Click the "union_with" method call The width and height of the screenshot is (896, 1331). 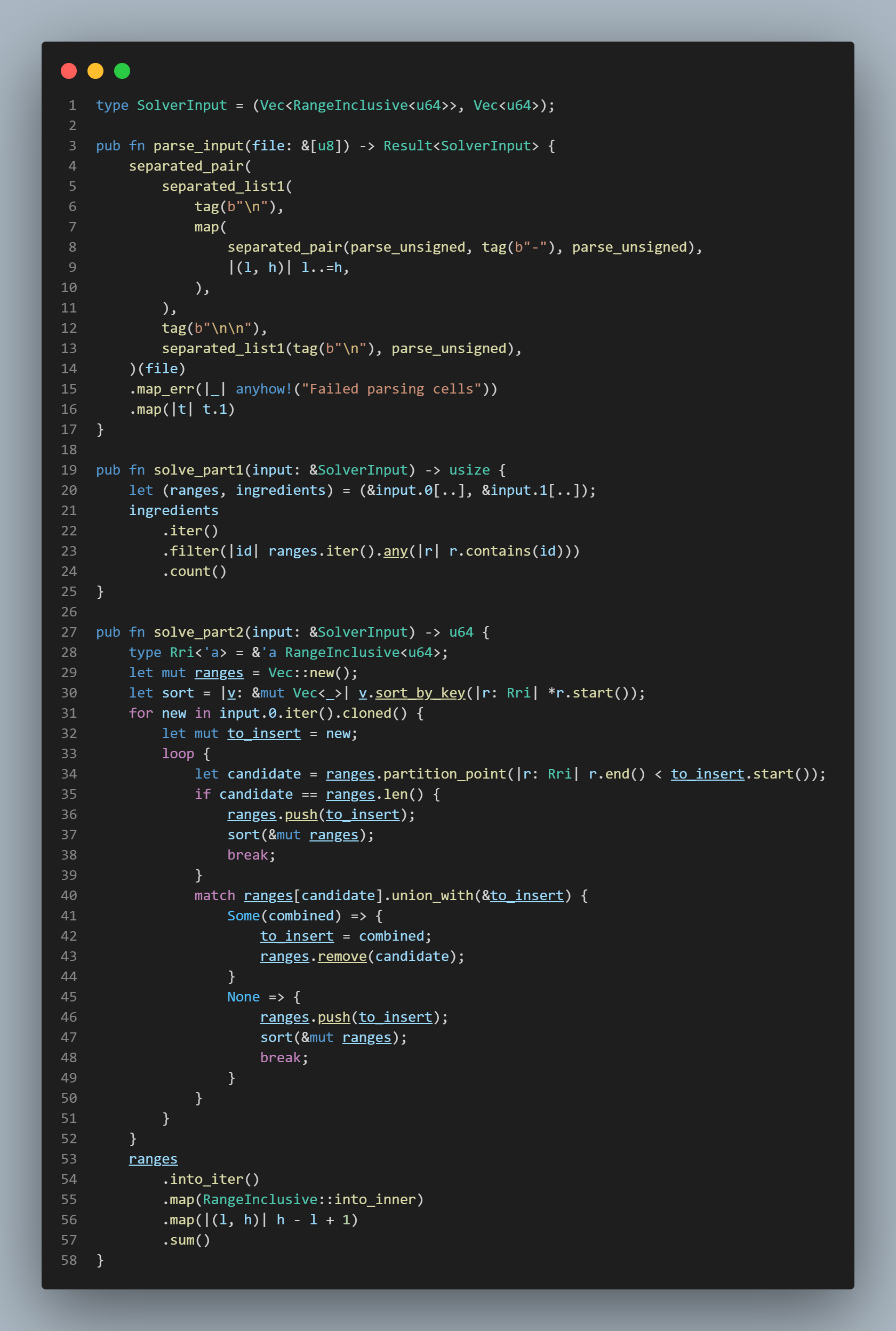[433, 895]
